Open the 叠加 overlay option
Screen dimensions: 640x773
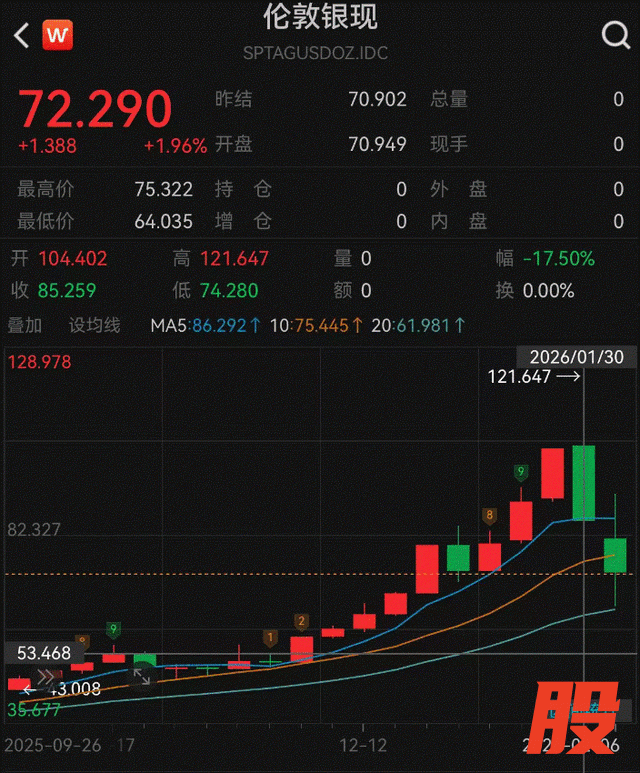tap(25, 325)
